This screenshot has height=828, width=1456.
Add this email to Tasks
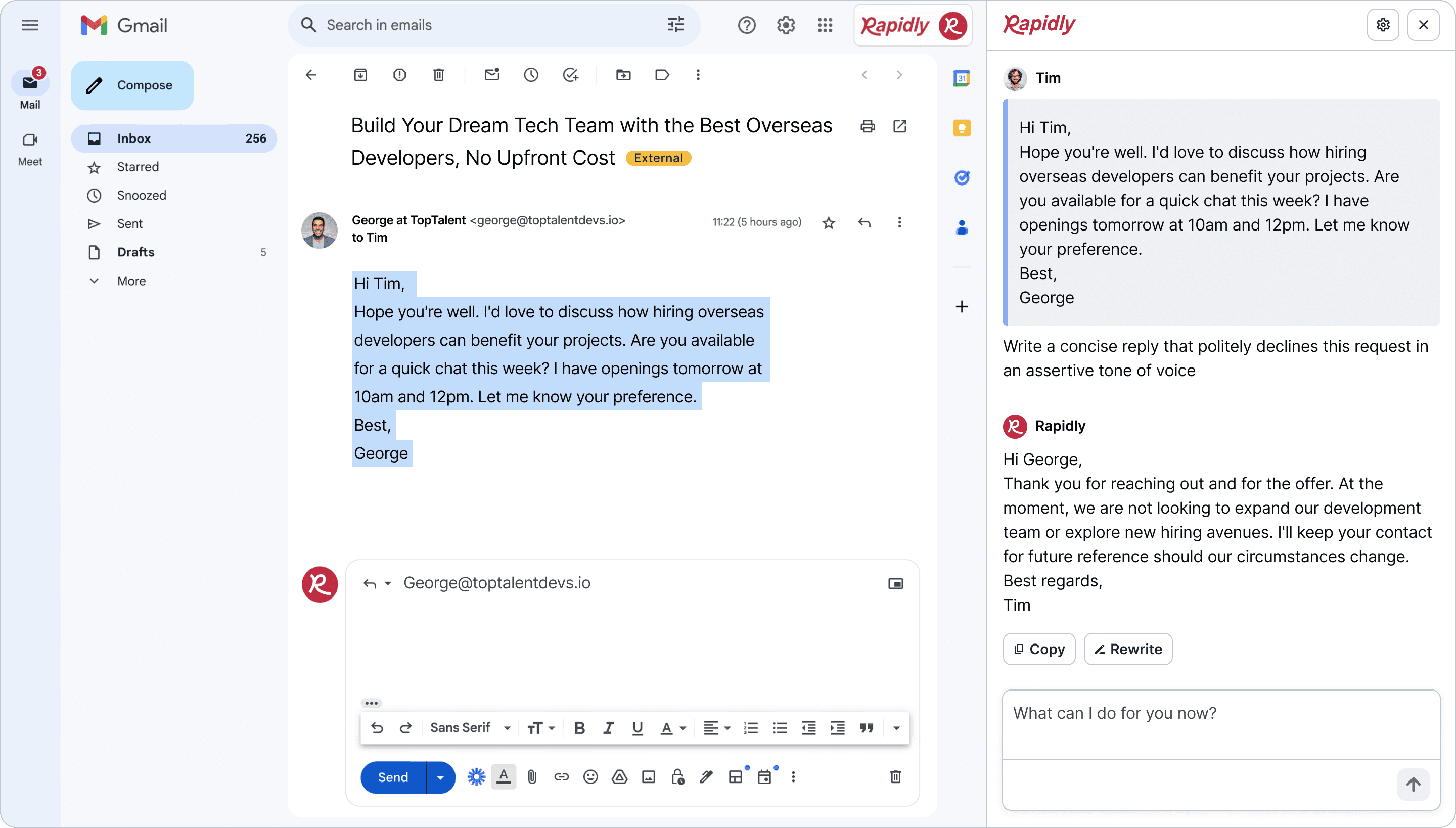tap(570, 74)
